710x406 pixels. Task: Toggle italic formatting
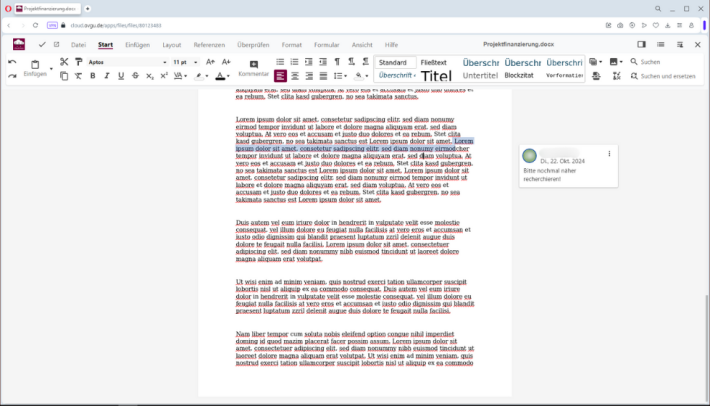[107, 76]
